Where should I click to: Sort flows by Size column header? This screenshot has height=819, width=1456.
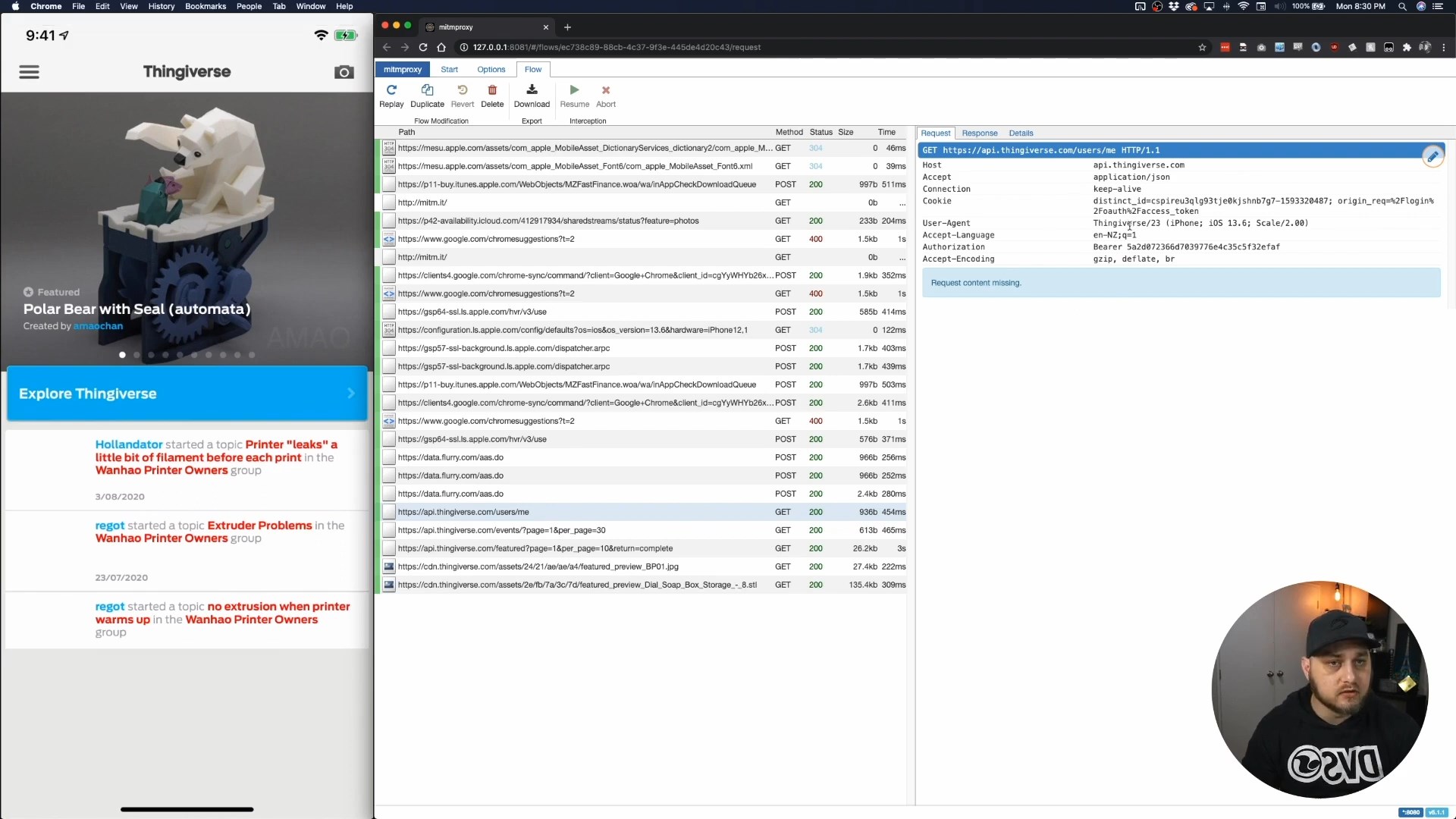pos(846,132)
